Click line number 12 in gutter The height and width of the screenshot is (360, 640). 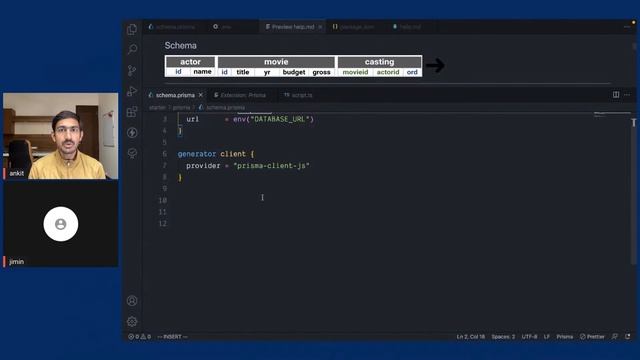point(162,224)
